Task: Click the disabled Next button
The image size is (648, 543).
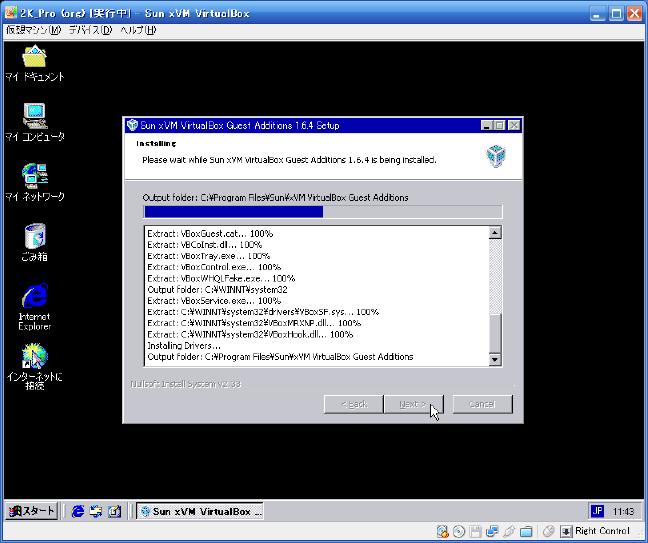Action: click(413, 404)
